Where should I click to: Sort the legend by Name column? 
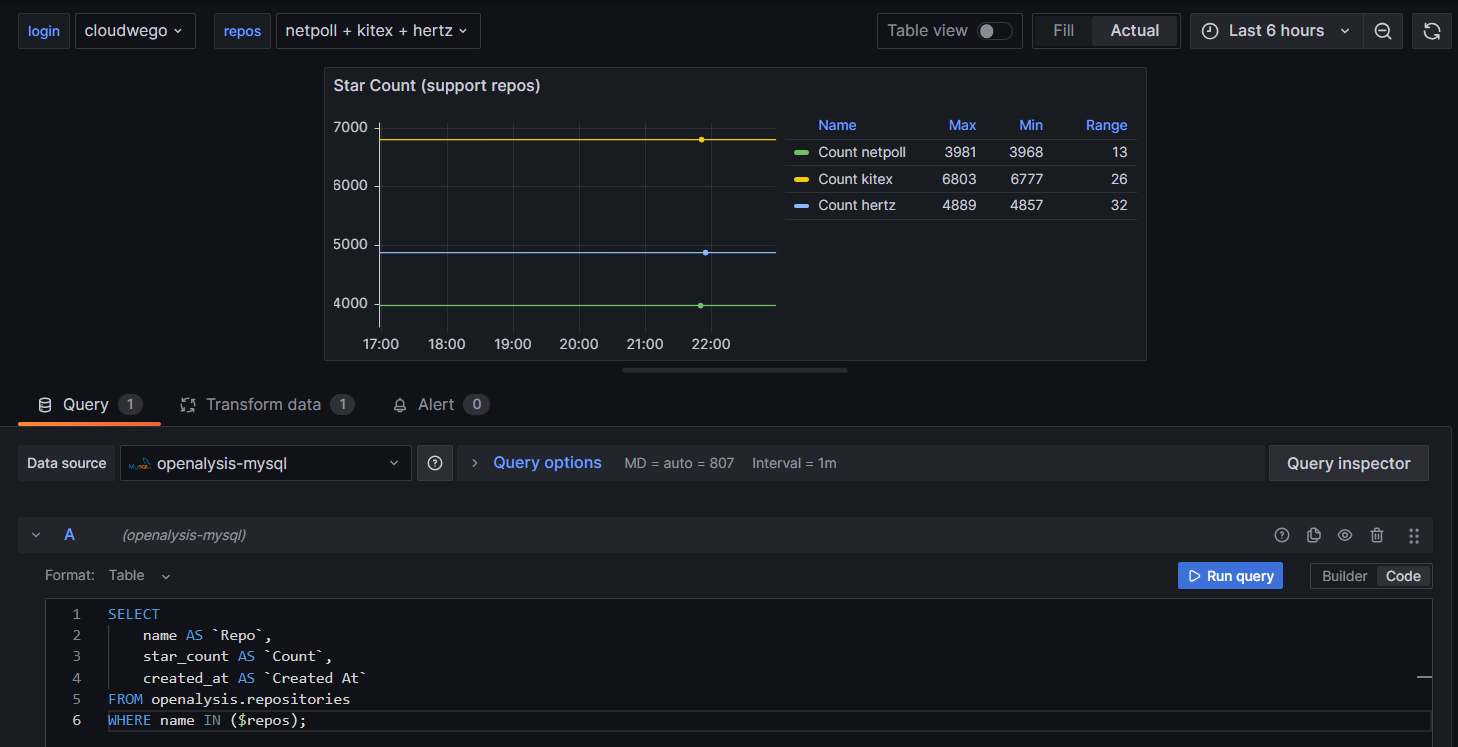[x=837, y=125]
